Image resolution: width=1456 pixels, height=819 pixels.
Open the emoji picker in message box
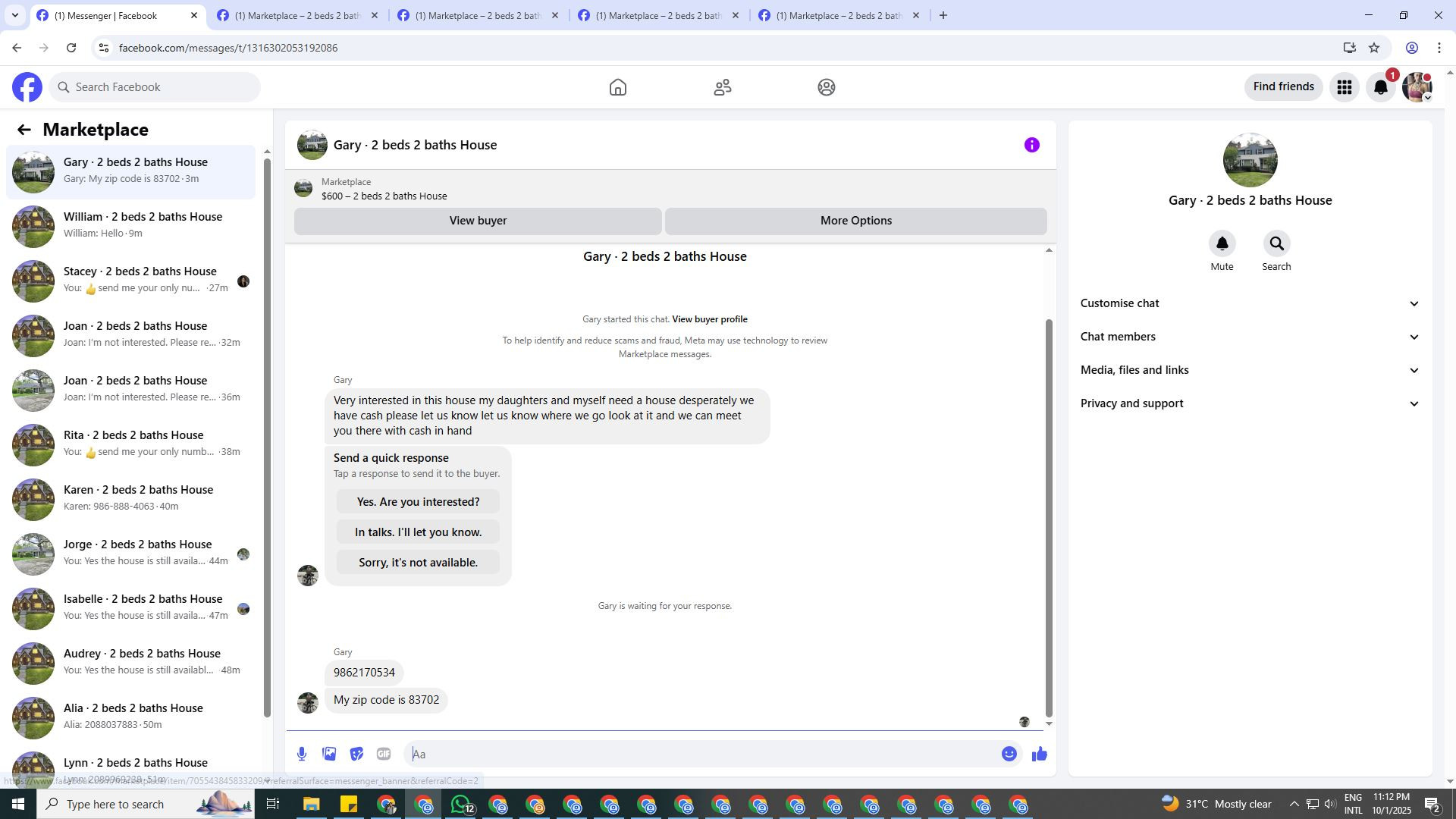pyautogui.click(x=1009, y=754)
